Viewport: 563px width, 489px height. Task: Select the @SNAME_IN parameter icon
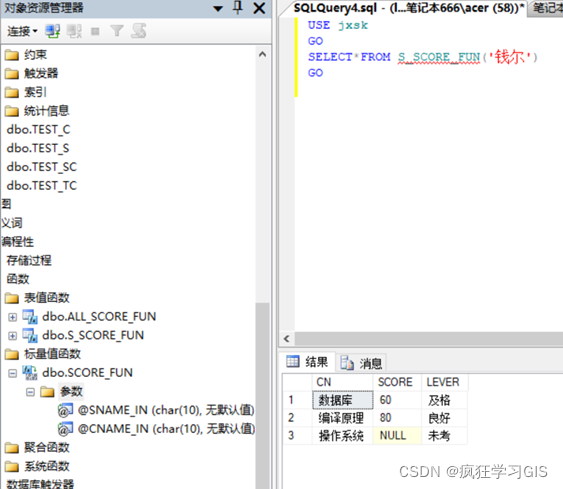click(x=65, y=410)
